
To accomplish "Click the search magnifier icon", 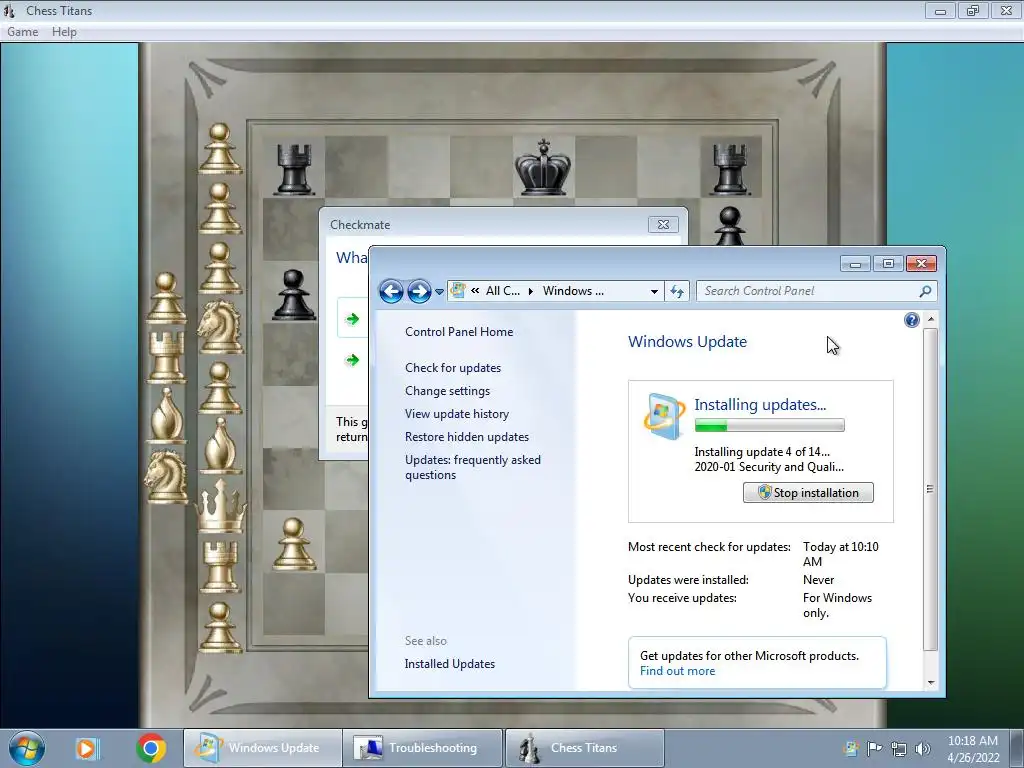I will point(925,291).
